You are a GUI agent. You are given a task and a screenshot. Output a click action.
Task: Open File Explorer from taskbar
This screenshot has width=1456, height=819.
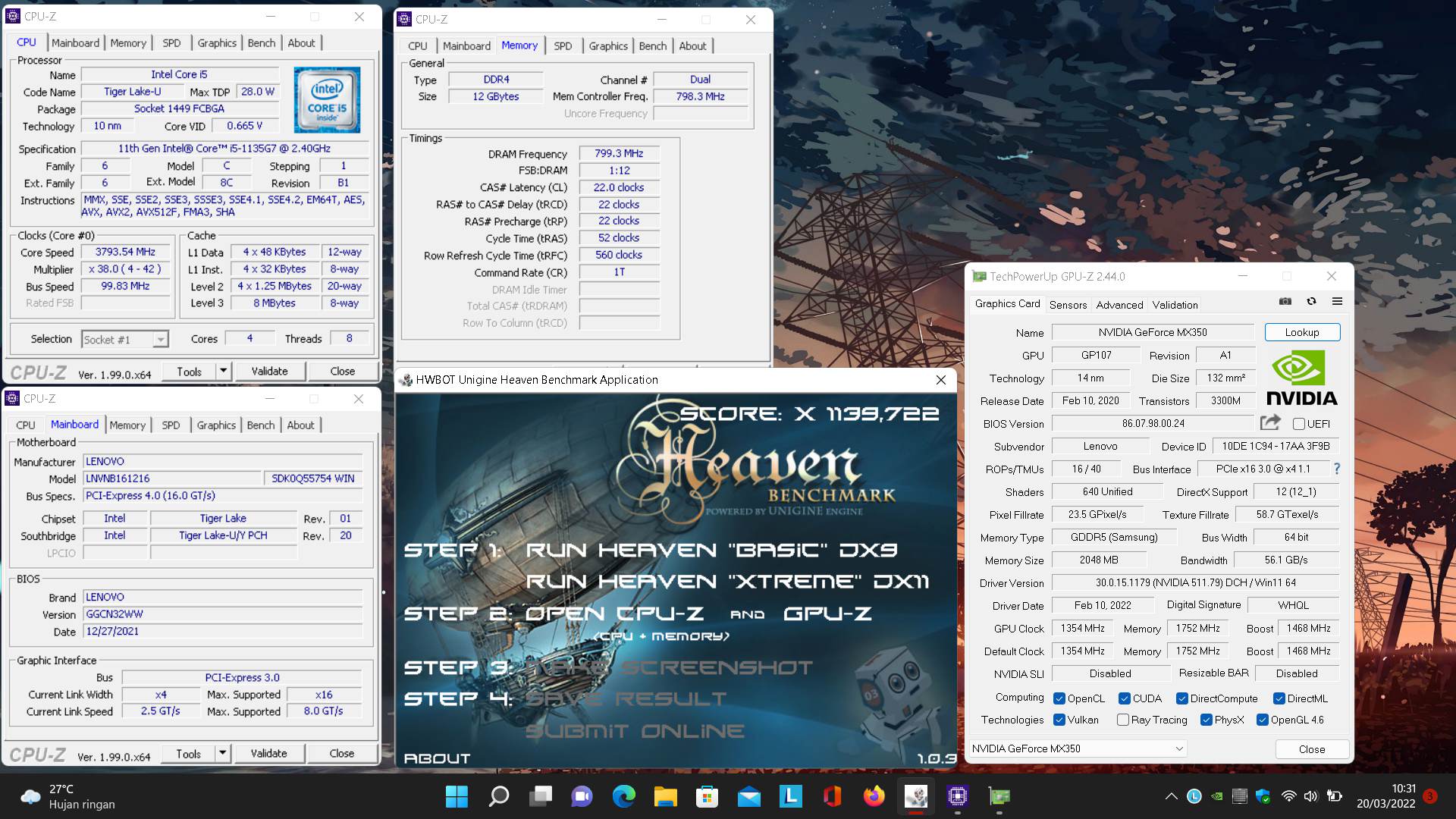[665, 796]
